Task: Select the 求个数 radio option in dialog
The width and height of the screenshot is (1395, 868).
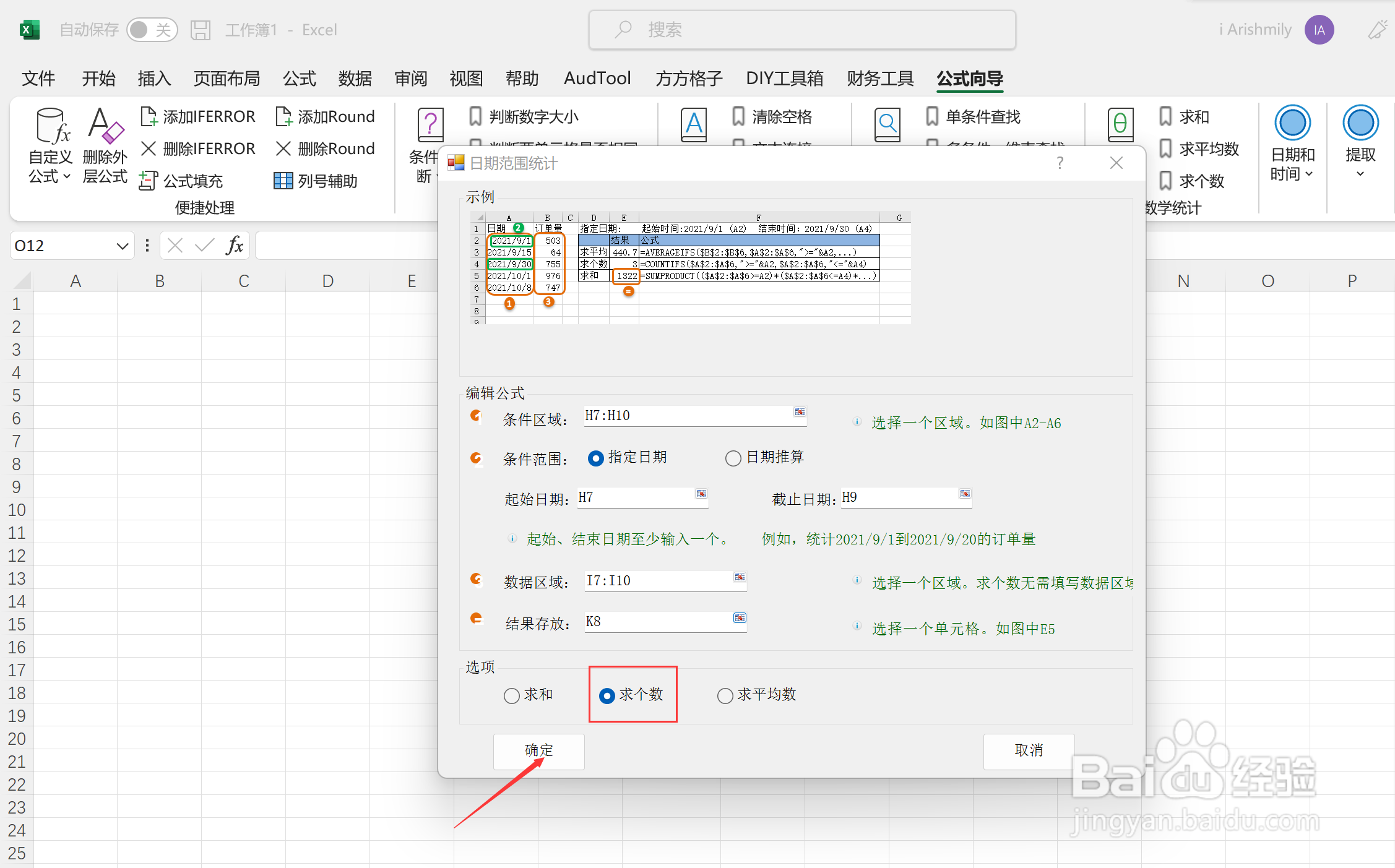Action: (607, 696)
